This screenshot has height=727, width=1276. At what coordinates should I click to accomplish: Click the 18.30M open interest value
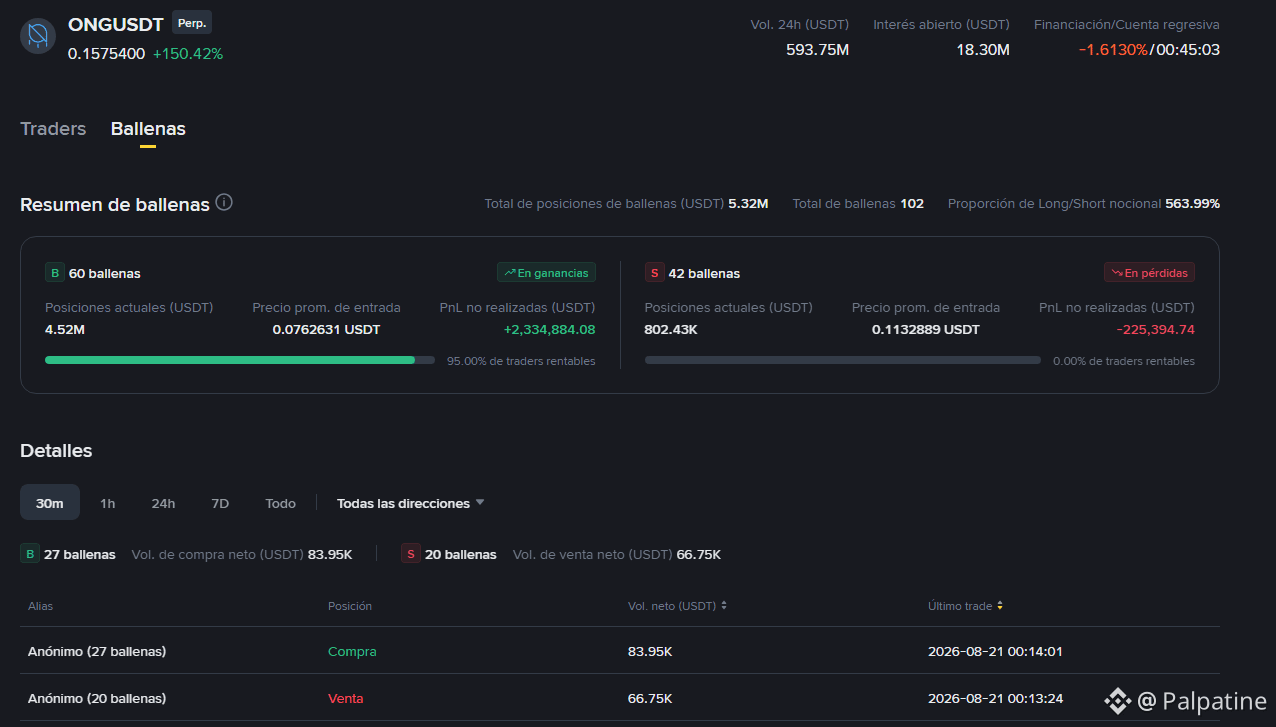coord(983,49)
